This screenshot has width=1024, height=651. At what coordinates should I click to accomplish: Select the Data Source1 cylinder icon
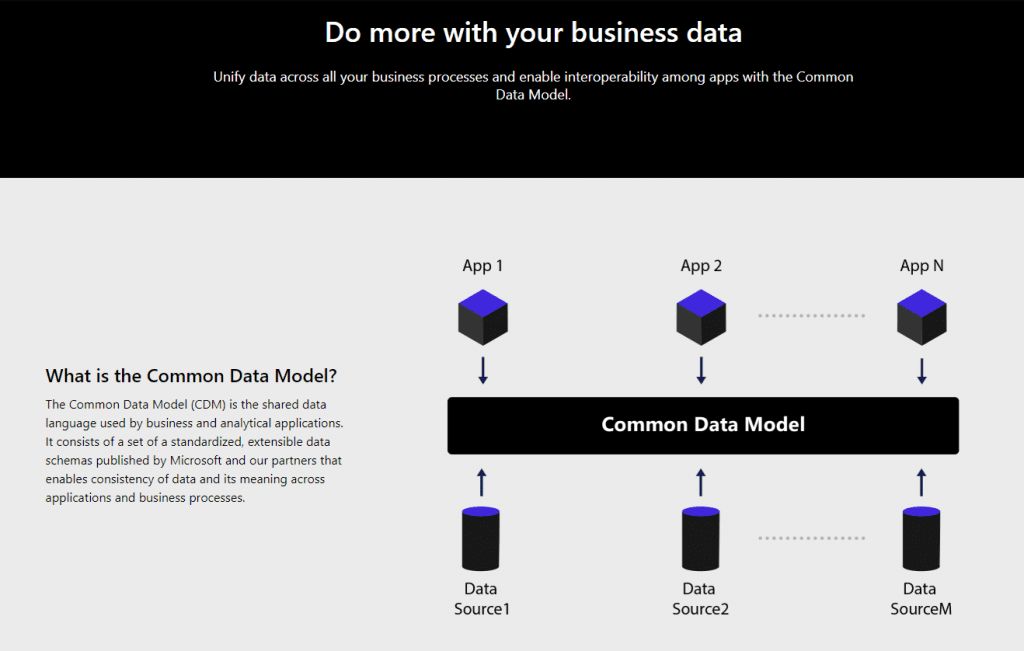(481, 538)
